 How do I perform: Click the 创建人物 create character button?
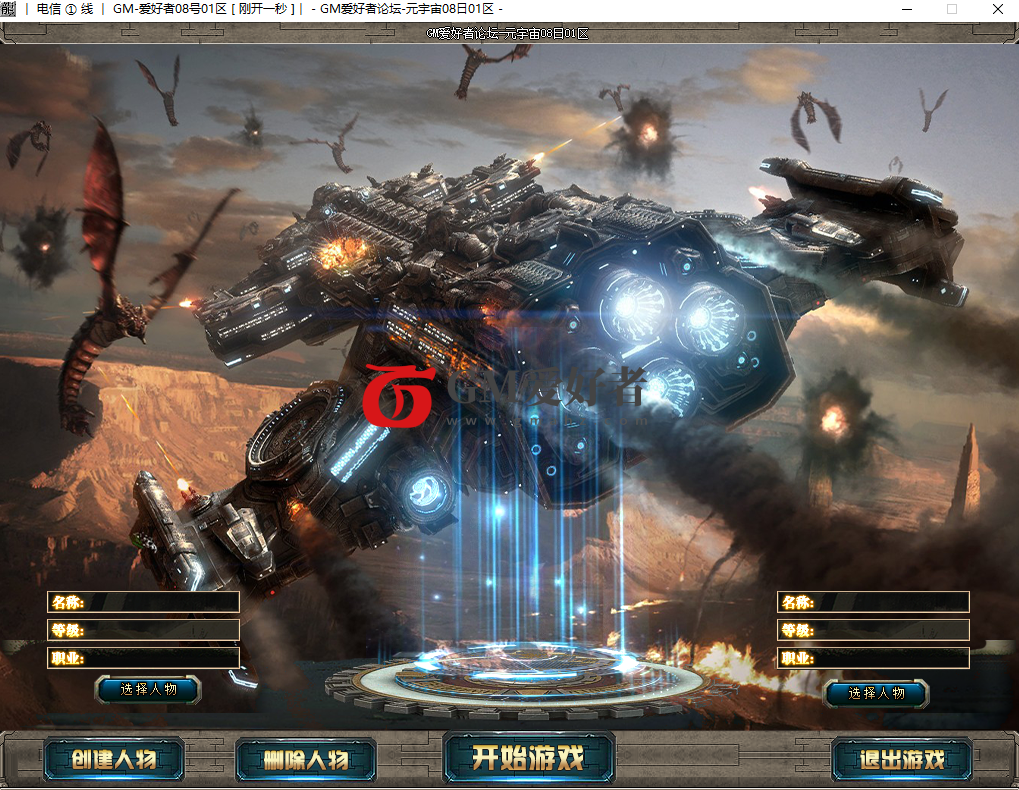(114, 759)
